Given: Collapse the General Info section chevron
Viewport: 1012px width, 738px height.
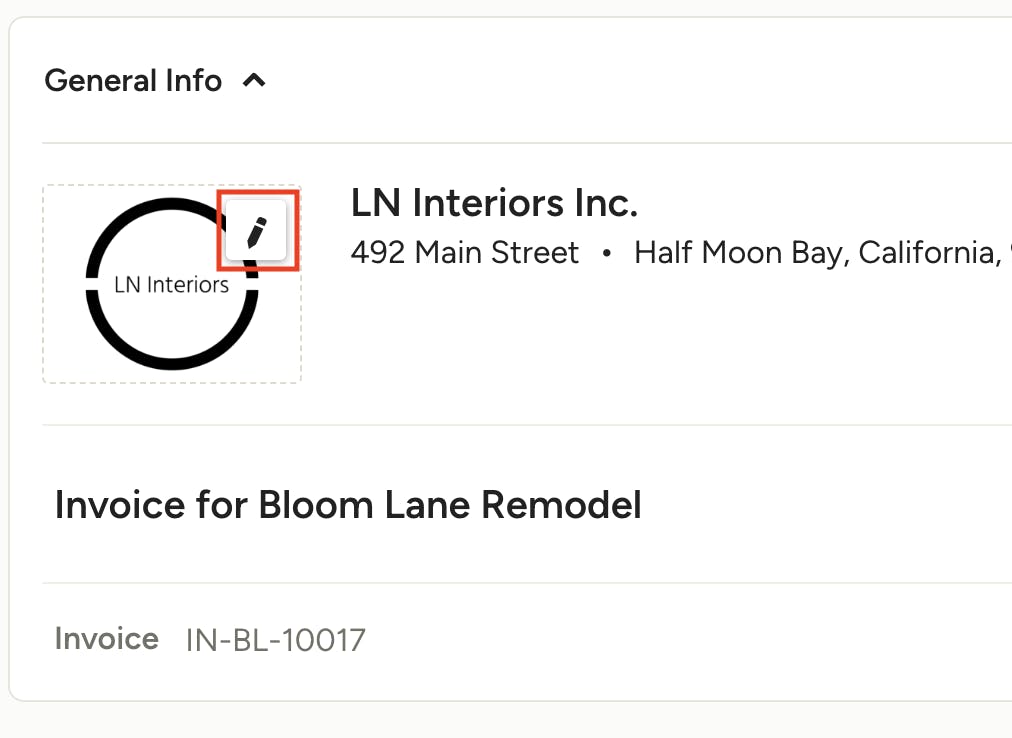Looking at the screenshot, I should pyautogui.click(x=254, y=81).
